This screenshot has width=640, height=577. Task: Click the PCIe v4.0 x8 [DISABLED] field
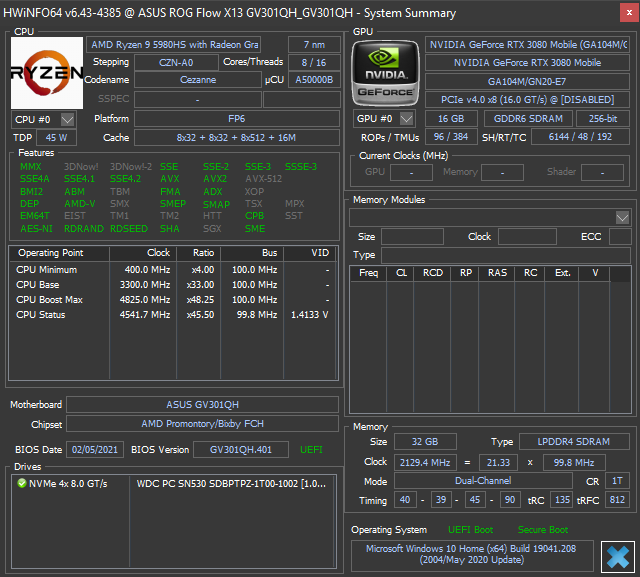pyautogui.click(x=527, y=100)
